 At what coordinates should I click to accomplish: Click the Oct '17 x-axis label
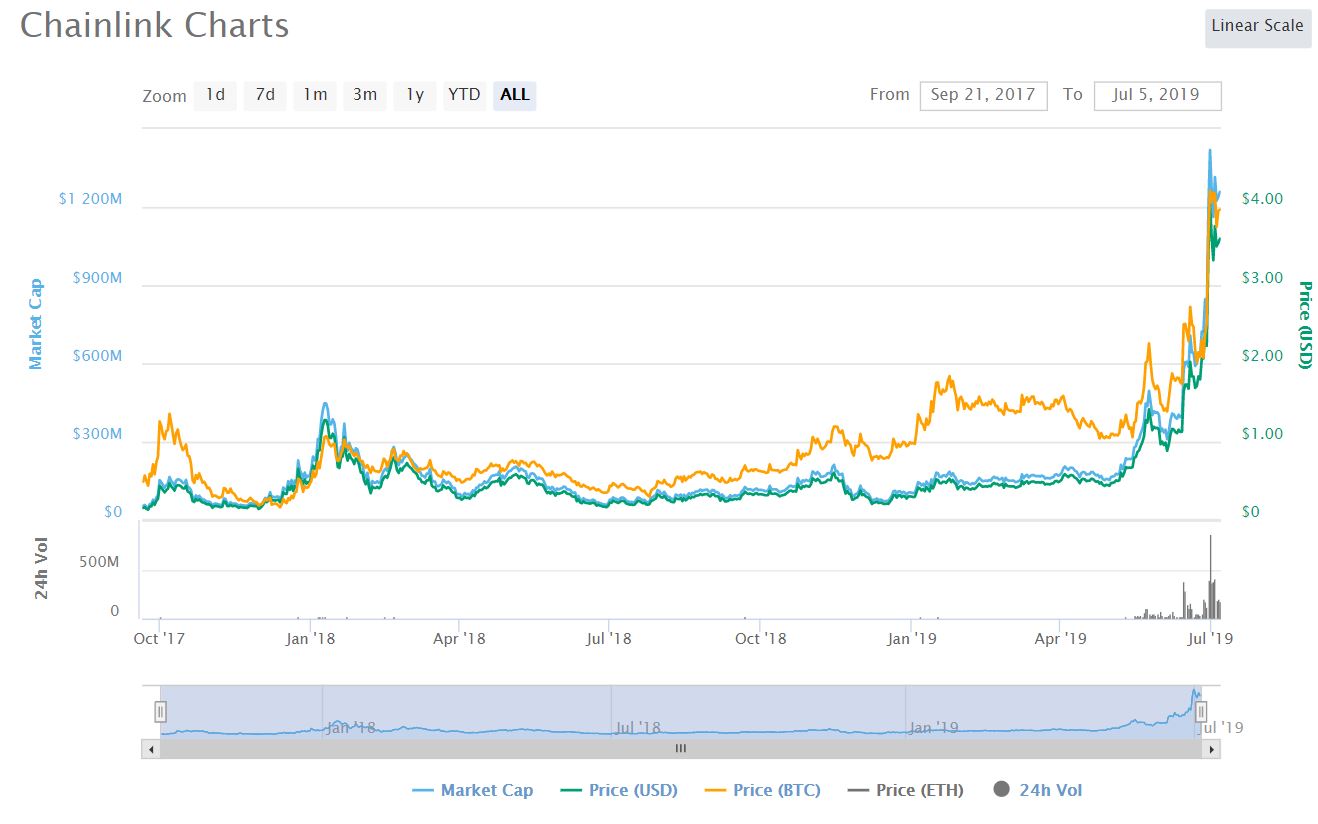point(160,638)
